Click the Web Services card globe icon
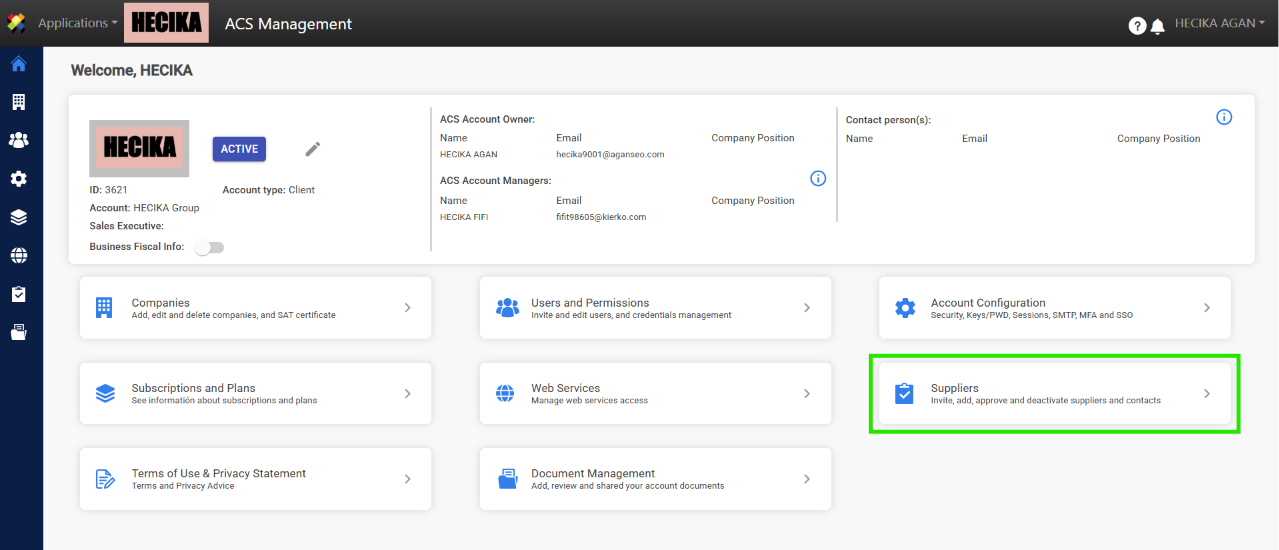1279x550 pixels. coord(505,393)
